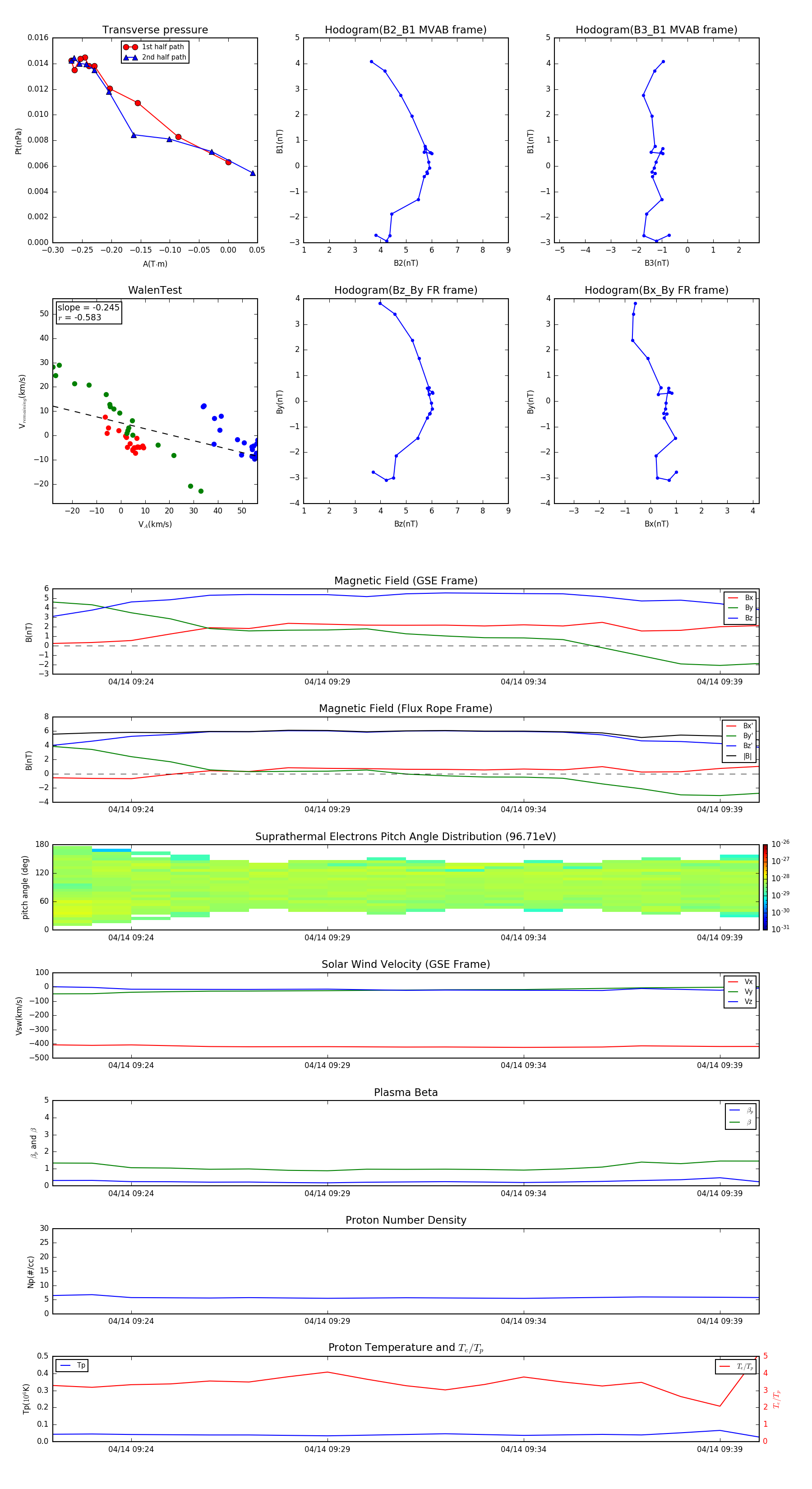
Task: Click the 'slope = -0.245' annotation text
Action: tap(88, 308)
